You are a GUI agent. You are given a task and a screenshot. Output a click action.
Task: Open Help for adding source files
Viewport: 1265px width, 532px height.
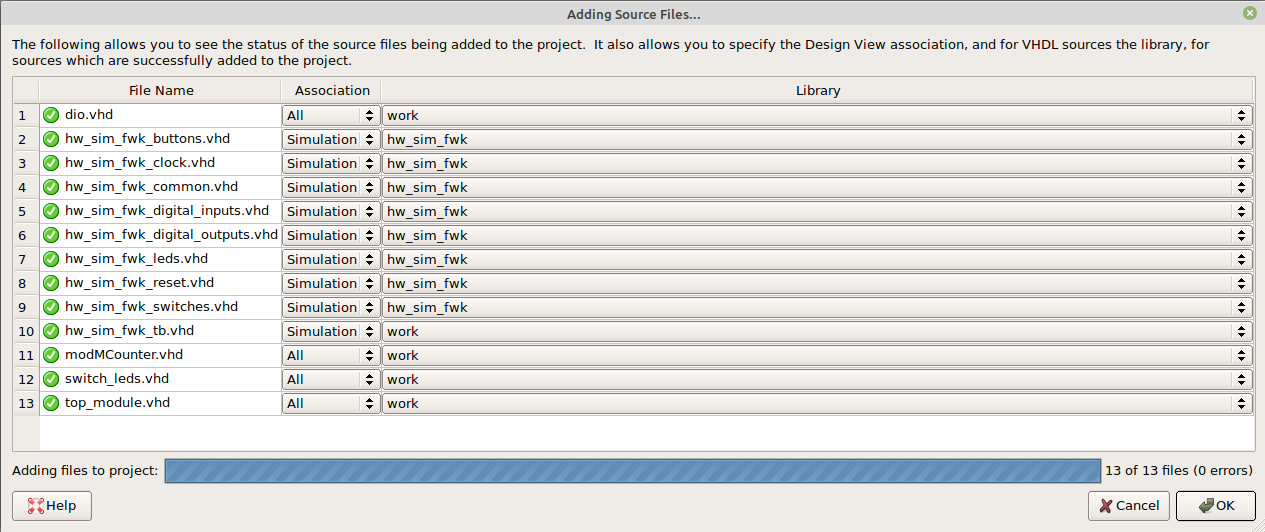click(x=52, y=506)
